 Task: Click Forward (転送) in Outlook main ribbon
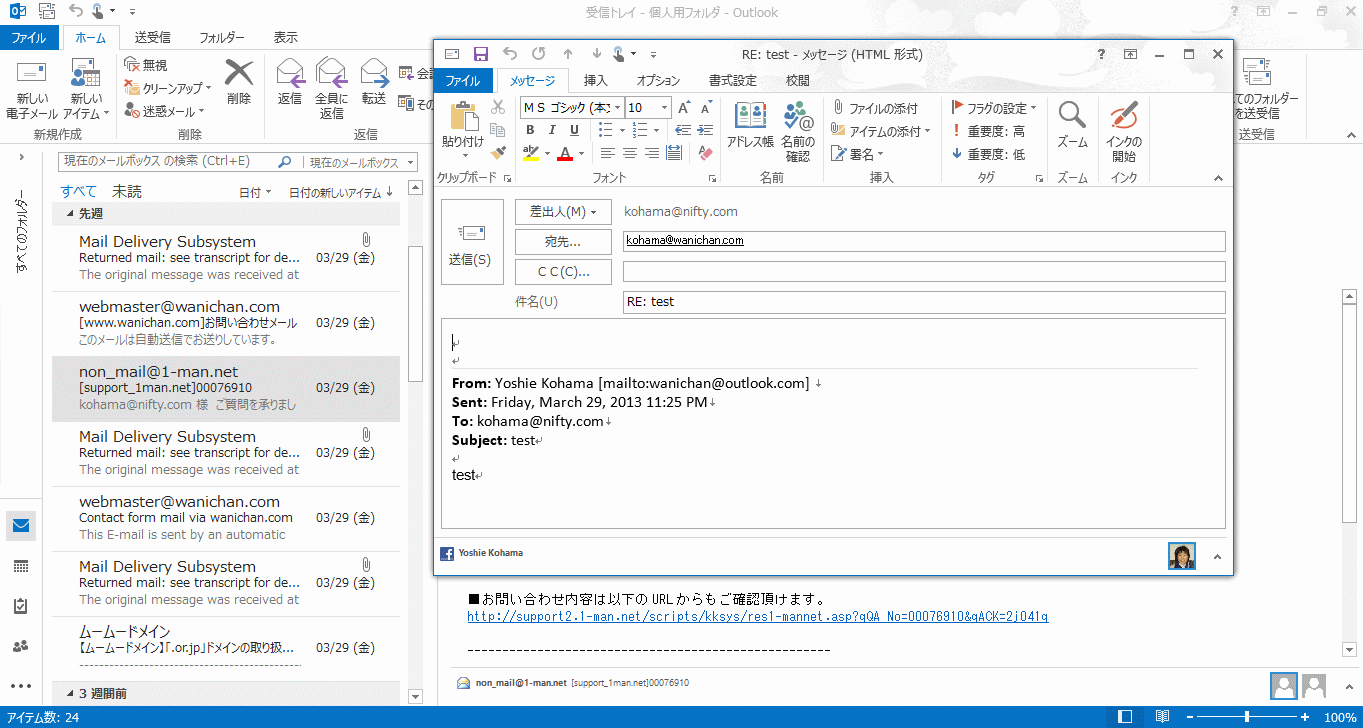(374, 82)
